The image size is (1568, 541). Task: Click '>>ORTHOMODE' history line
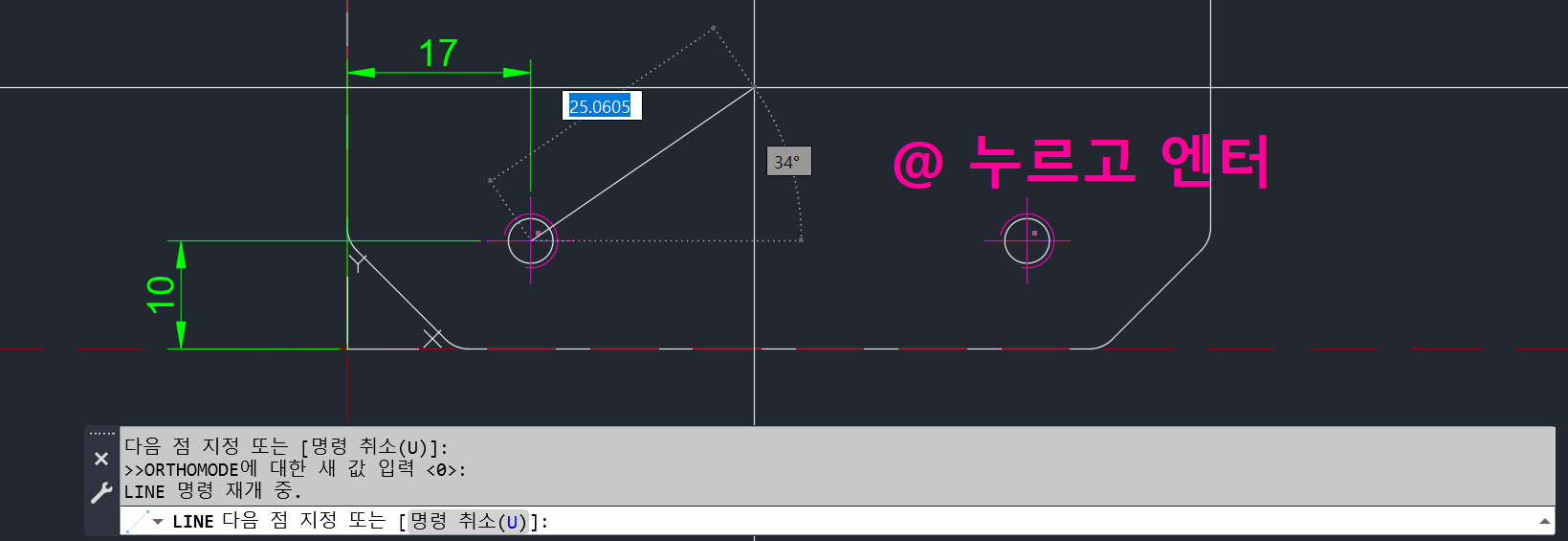295,469
